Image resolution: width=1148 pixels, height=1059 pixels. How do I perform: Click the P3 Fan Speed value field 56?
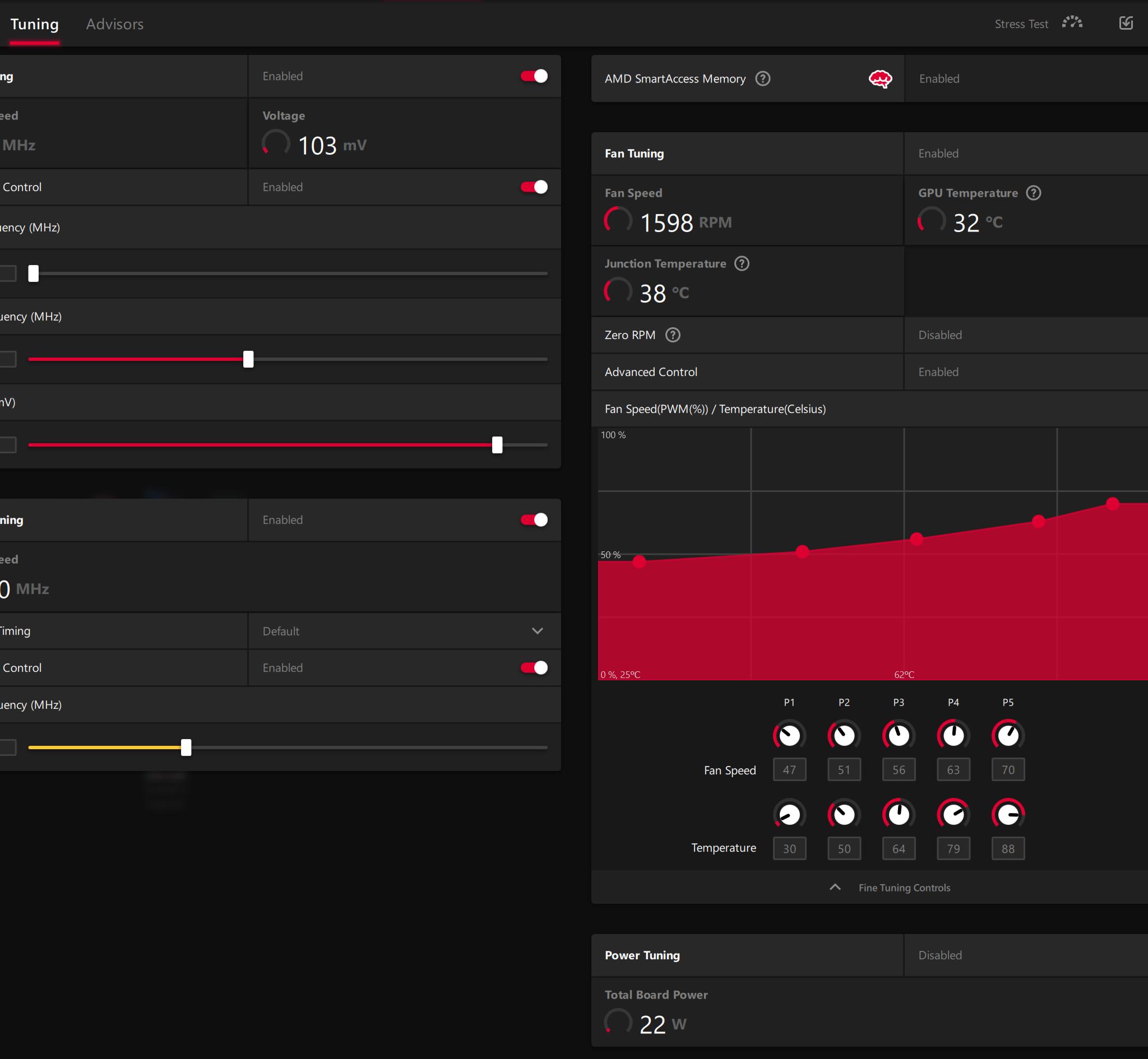(x=898, y=770)
